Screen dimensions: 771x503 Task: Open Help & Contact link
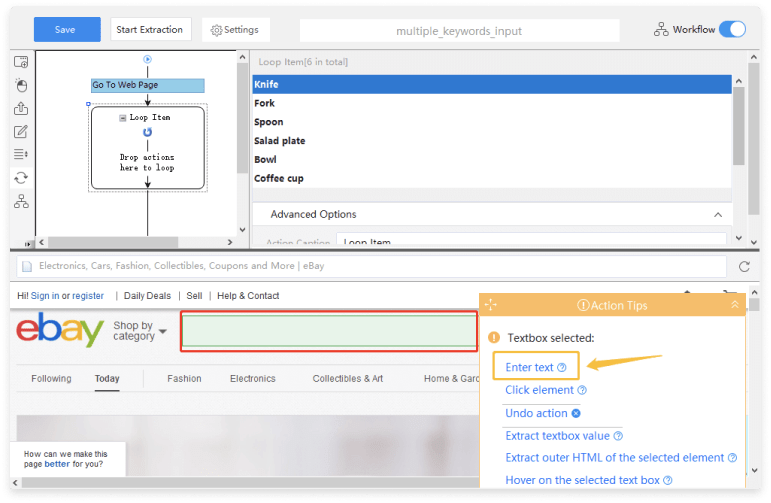pyautogui.click(x=248, y=296)
